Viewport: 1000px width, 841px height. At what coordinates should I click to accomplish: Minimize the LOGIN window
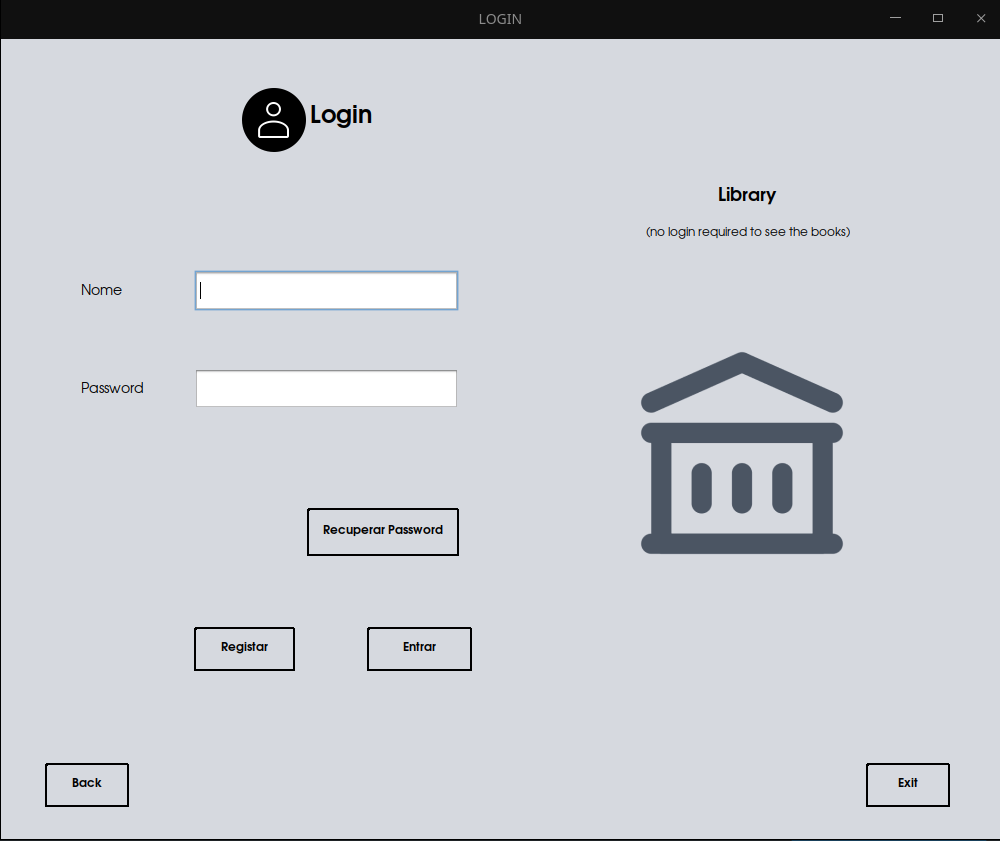coord(896,18)
